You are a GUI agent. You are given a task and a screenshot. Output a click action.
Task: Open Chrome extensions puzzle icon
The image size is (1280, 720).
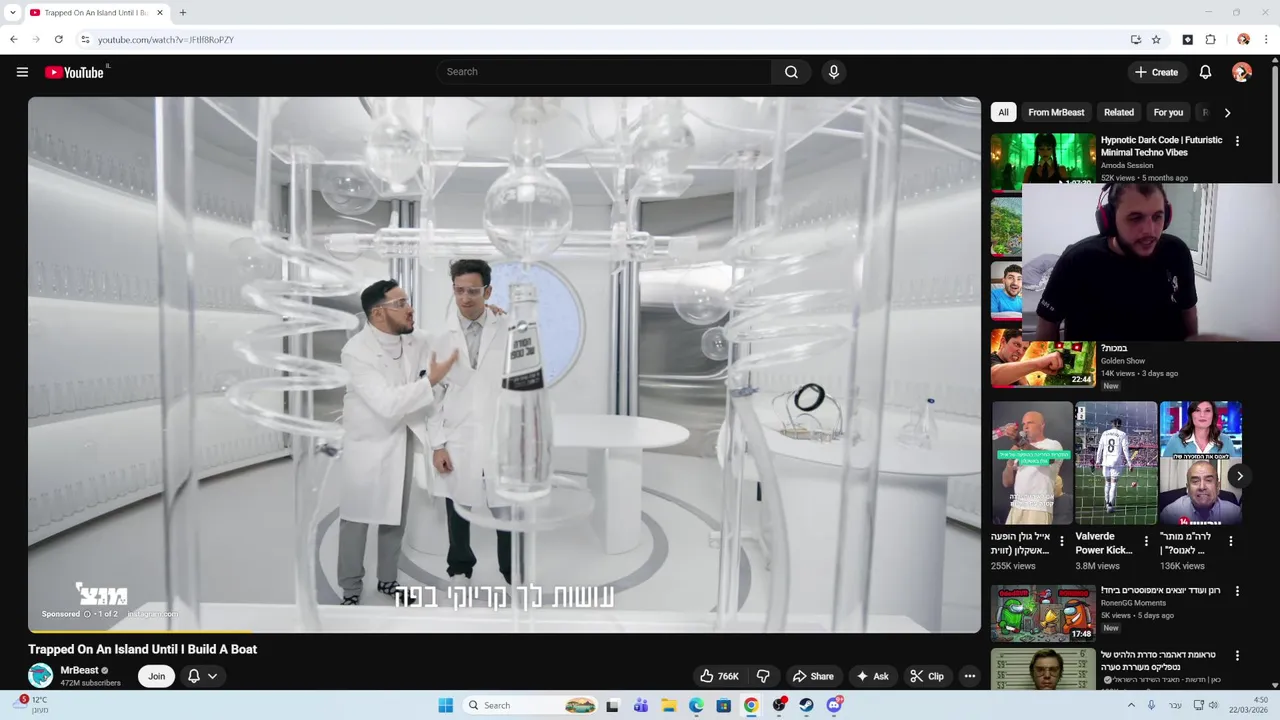(1211, 40)
